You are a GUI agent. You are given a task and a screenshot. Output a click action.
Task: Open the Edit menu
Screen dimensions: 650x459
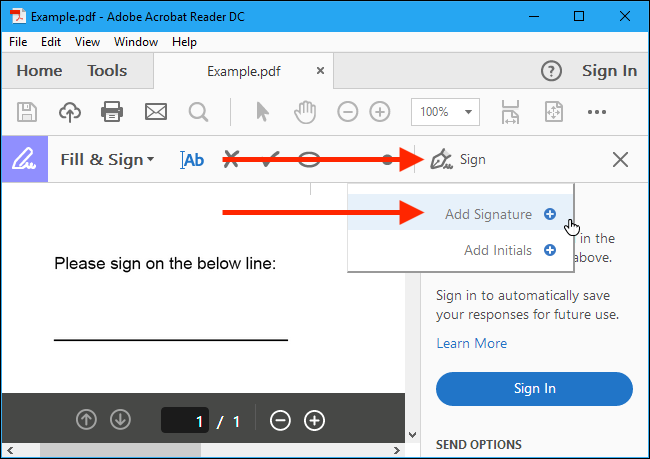click(51, 42)
